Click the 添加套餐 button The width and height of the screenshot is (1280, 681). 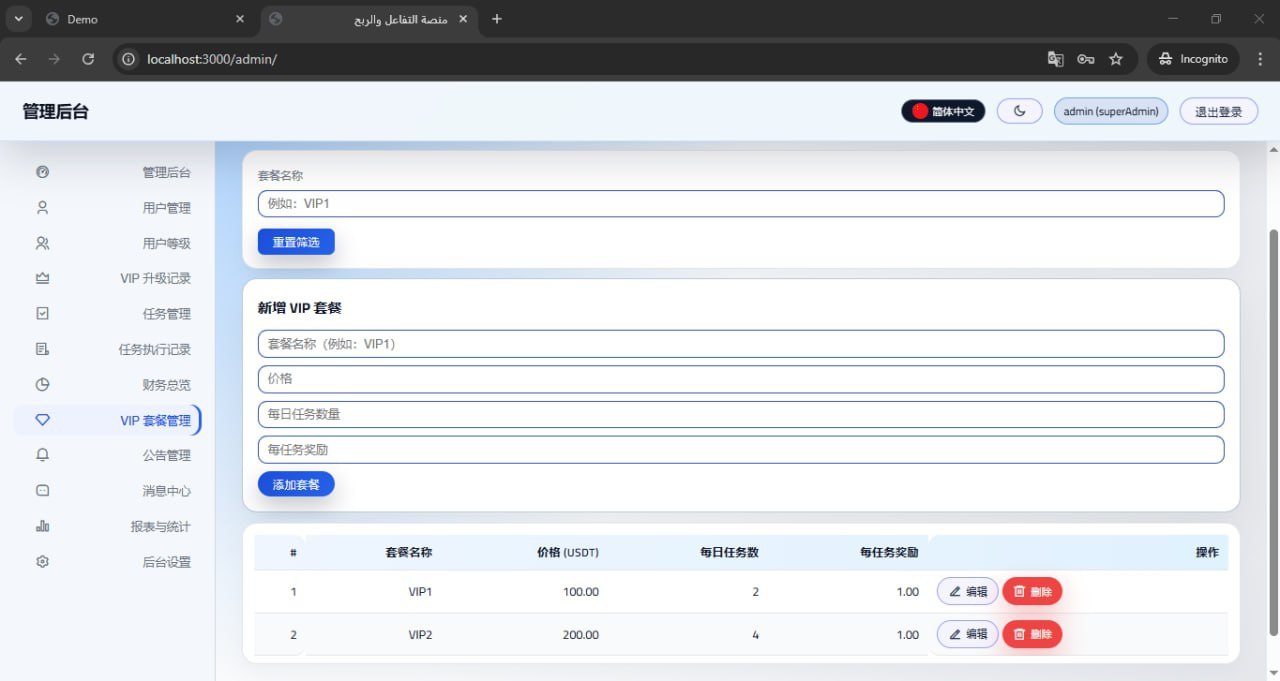(296, 484)
